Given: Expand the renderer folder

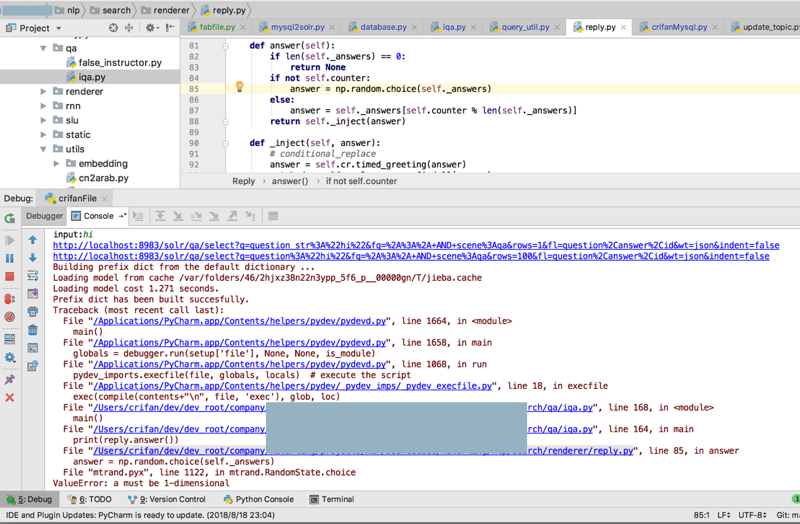Looking at the screenshot, I should pos(44,92).
